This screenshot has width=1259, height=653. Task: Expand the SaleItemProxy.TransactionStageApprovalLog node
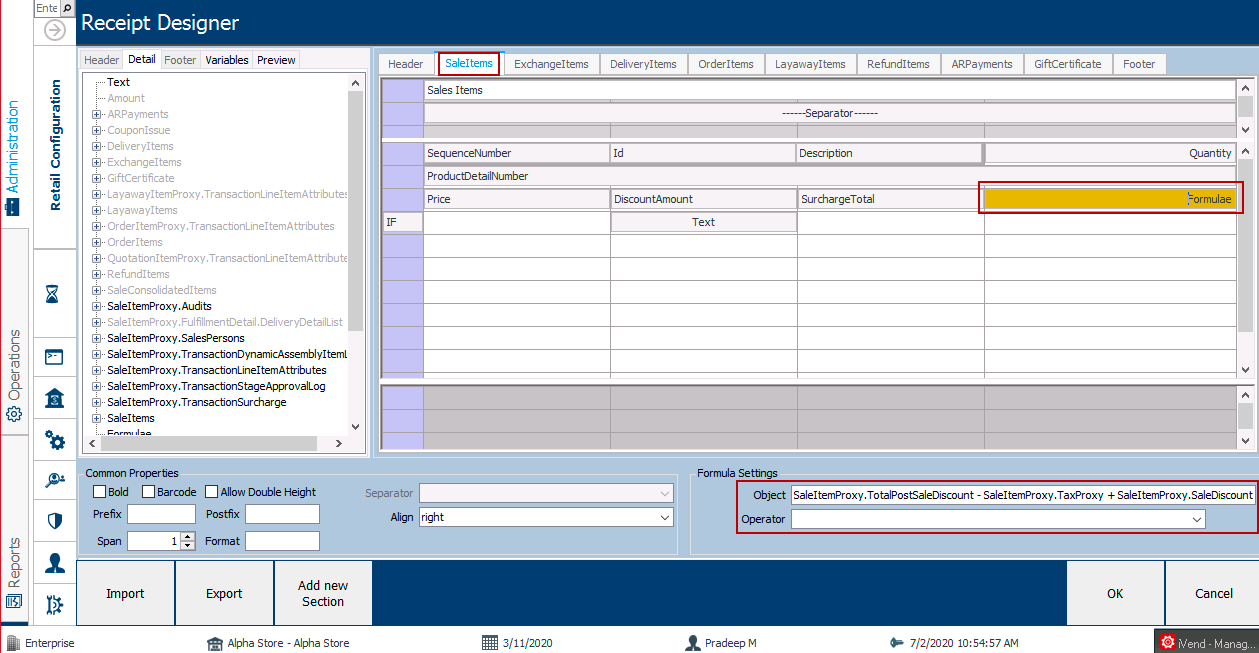pyautogui.click(x=97, y=386)
